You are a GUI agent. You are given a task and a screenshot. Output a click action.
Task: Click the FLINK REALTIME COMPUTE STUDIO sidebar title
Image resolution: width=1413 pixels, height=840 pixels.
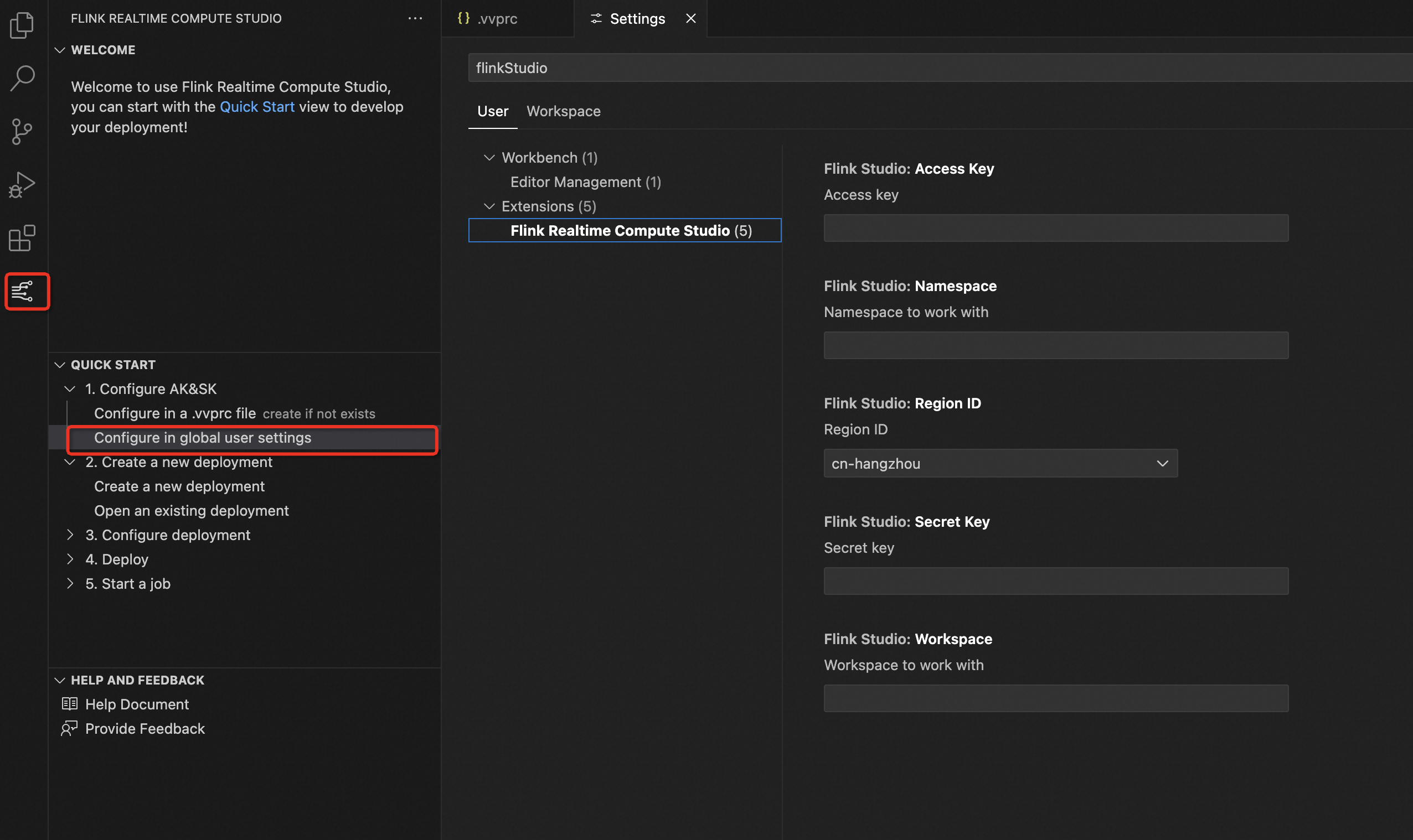(x=176, y=18)
